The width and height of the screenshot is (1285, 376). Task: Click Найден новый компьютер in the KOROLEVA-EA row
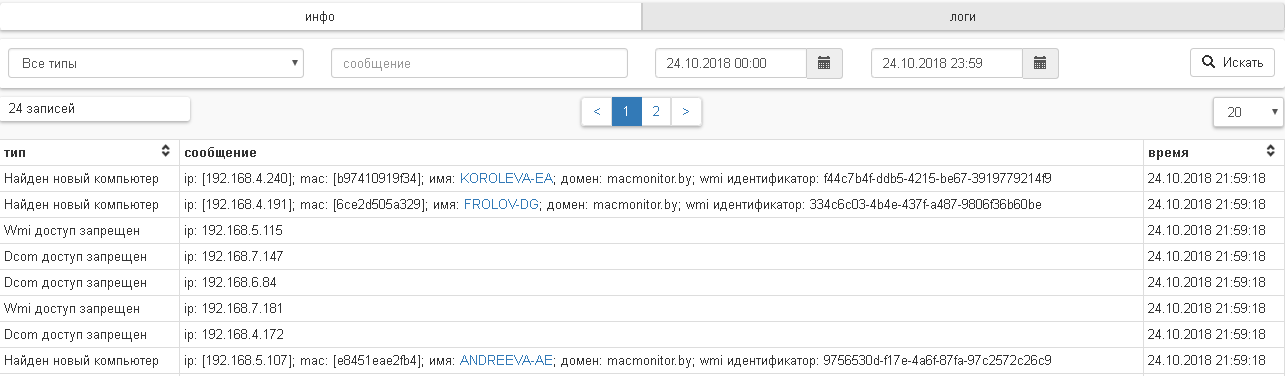pos(81,179)
